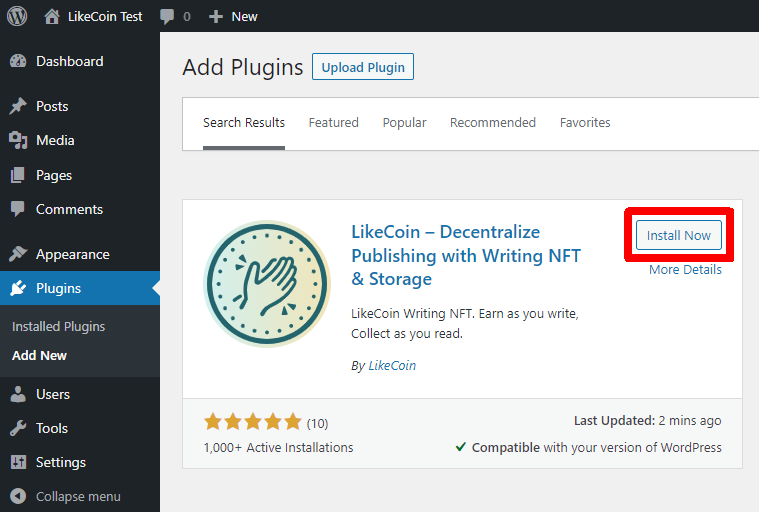Click the Settings sliders icon

coord(18,462)
